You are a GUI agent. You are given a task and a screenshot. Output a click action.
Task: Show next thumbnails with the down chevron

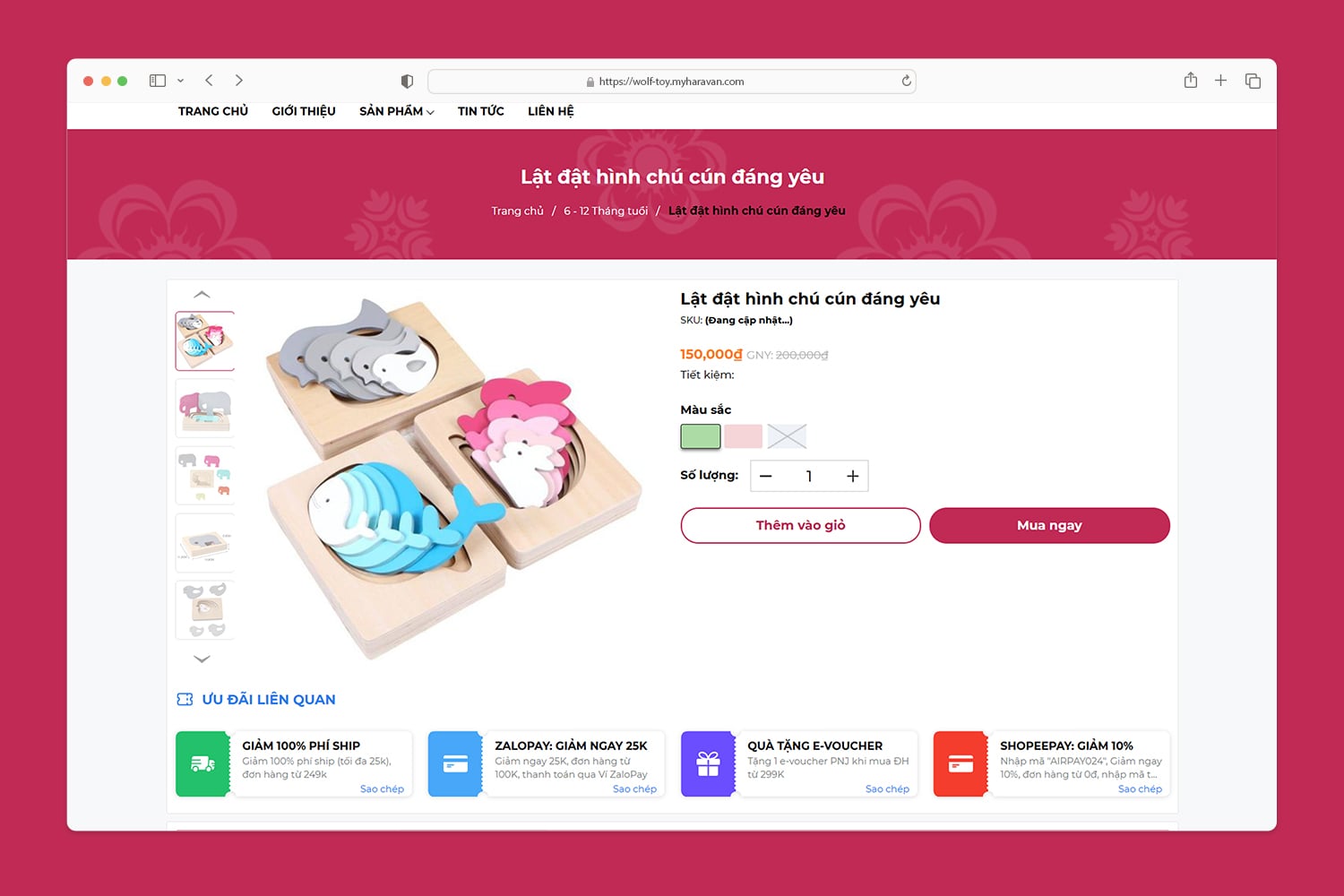(x=202, y=659)
